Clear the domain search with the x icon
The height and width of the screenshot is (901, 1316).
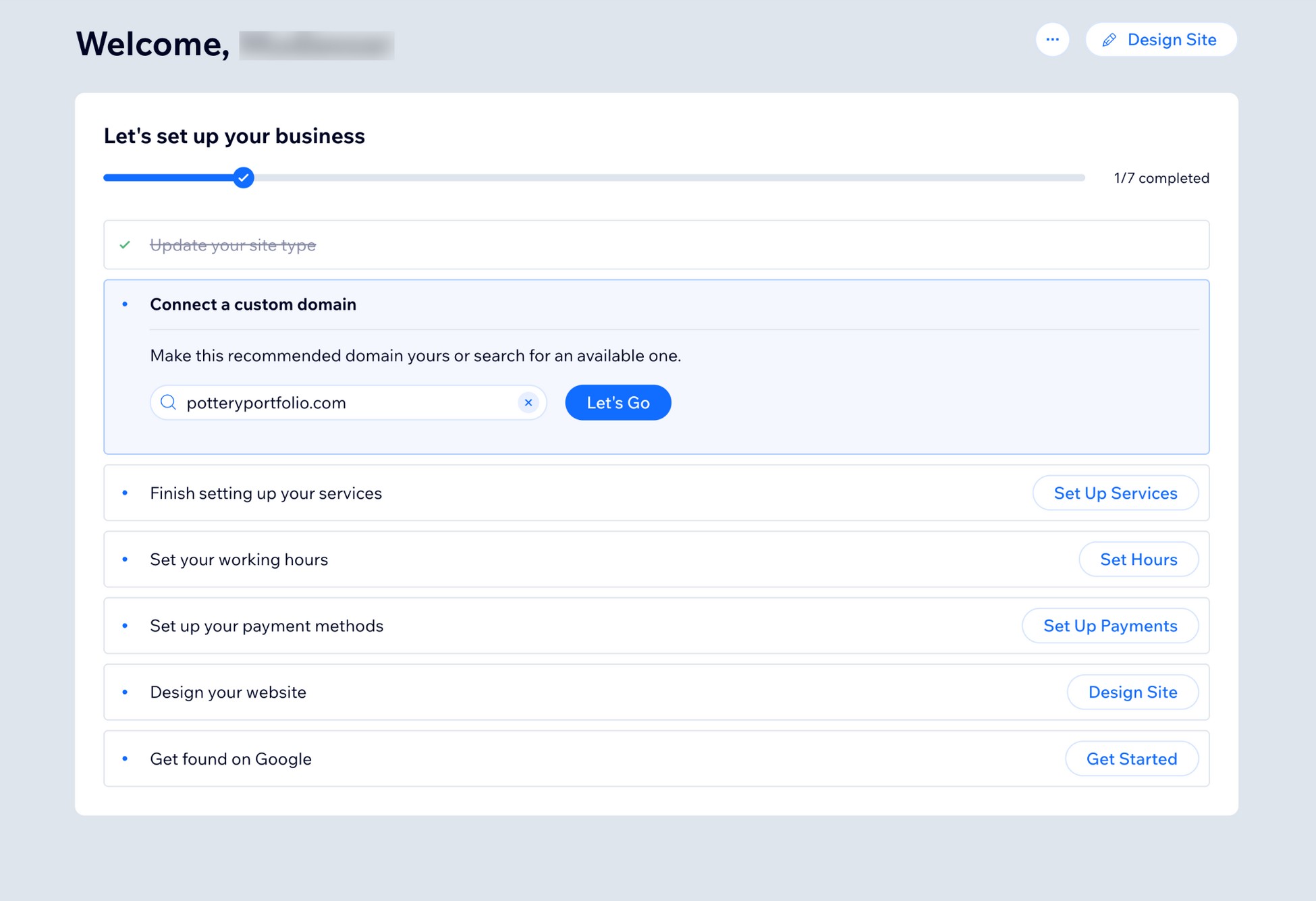coord(528,402)
